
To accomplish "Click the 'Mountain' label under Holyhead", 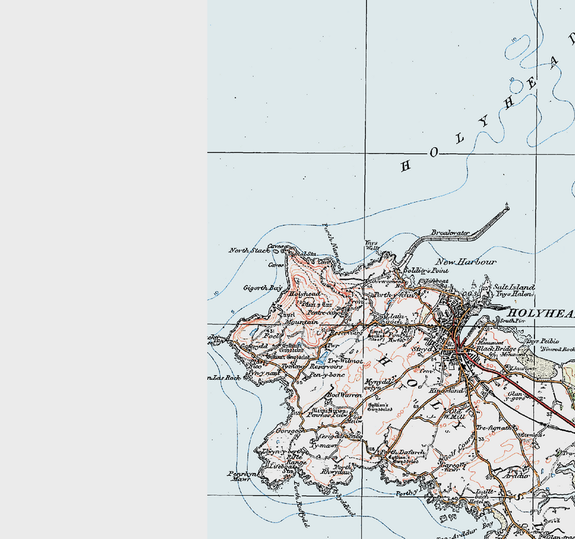I will 301,322.
